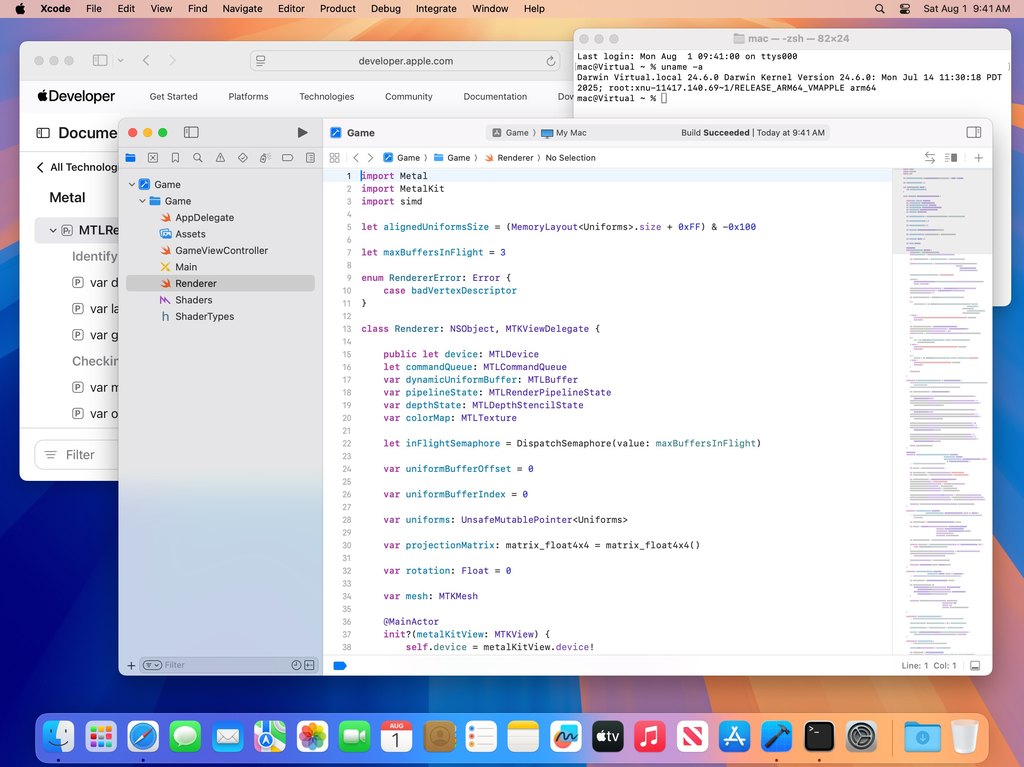Open the Issue navigator warning icon
Viewport: 1024px width, 767px height.
click(220, 157)
